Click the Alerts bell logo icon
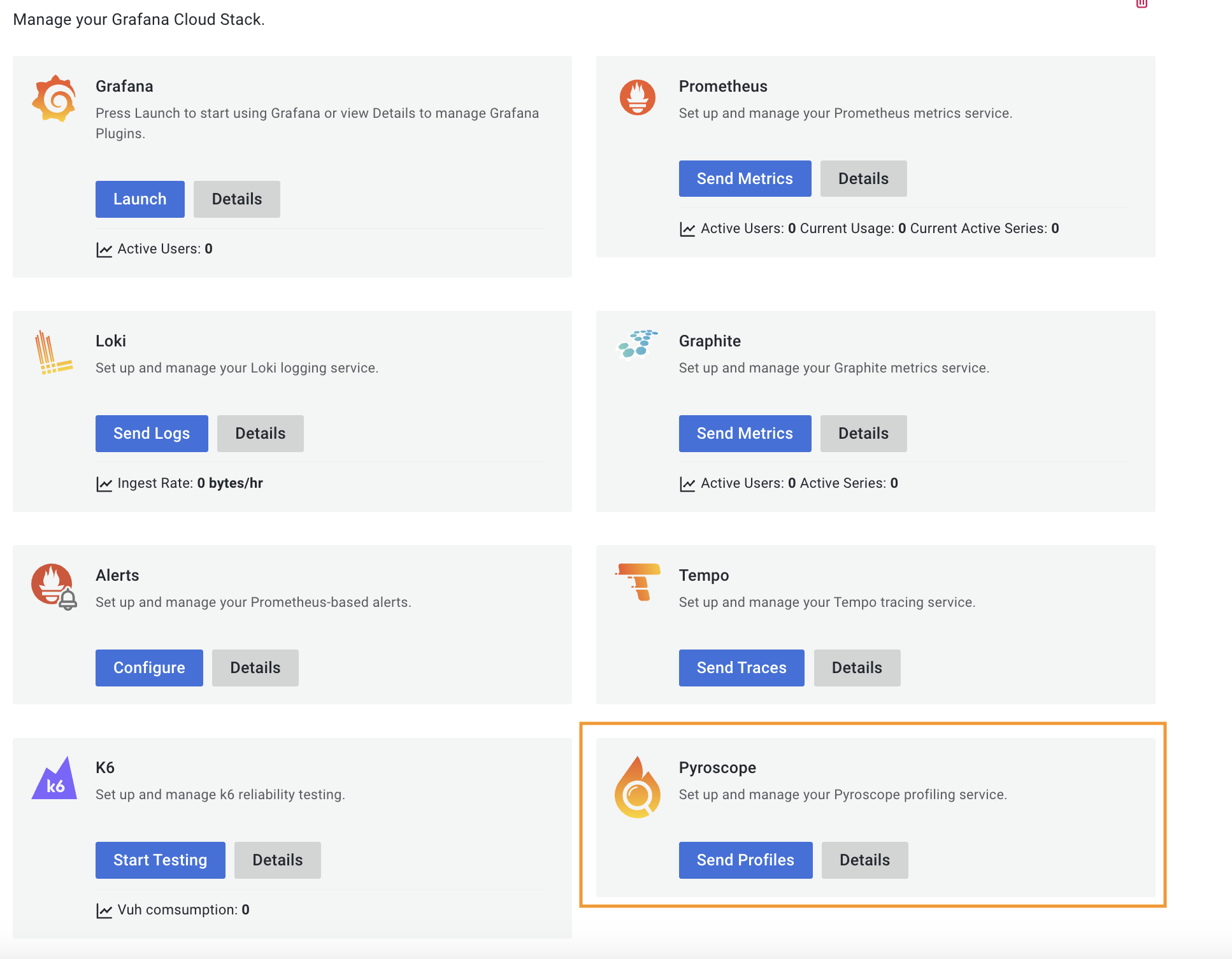 (x=54, y=586)
